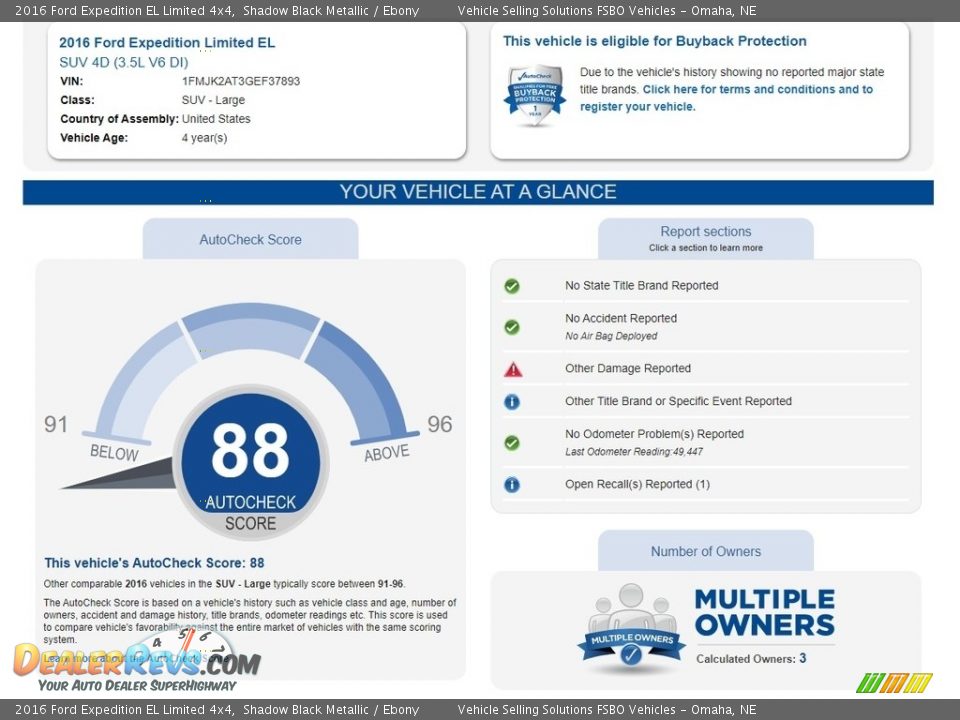The height and width of the screenshot is (720, 960).
Task: Click blue info icon for Open Recall
Action: pos(512,484)
